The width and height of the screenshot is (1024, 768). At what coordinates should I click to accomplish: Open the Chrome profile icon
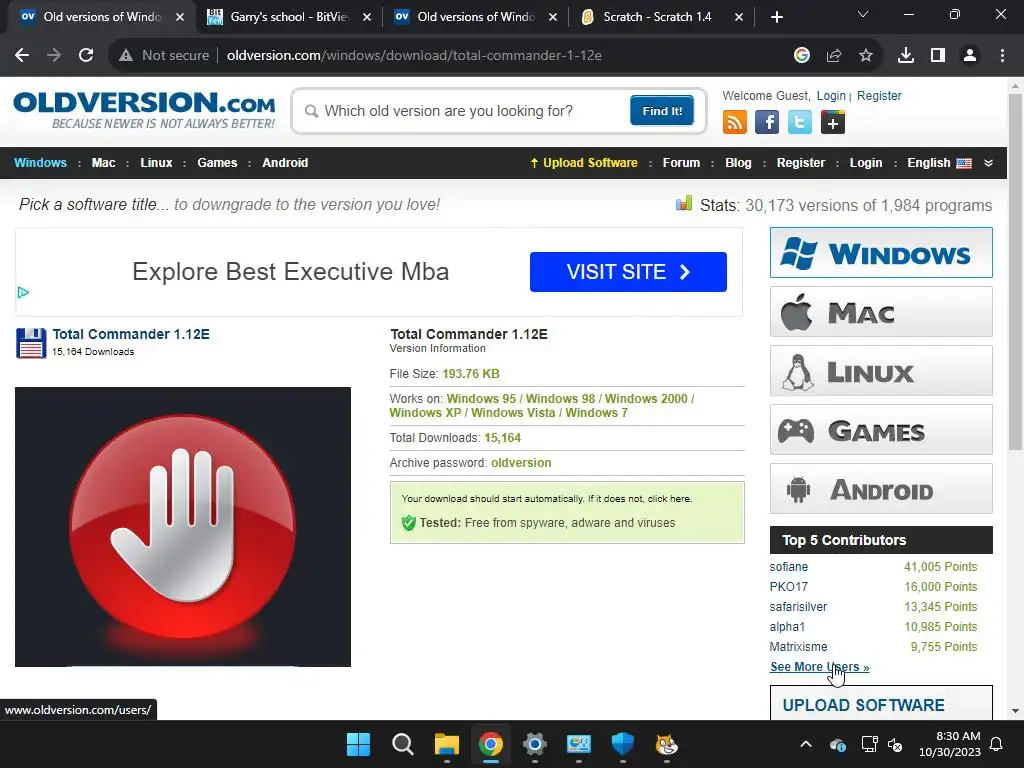tap(970, 56)
